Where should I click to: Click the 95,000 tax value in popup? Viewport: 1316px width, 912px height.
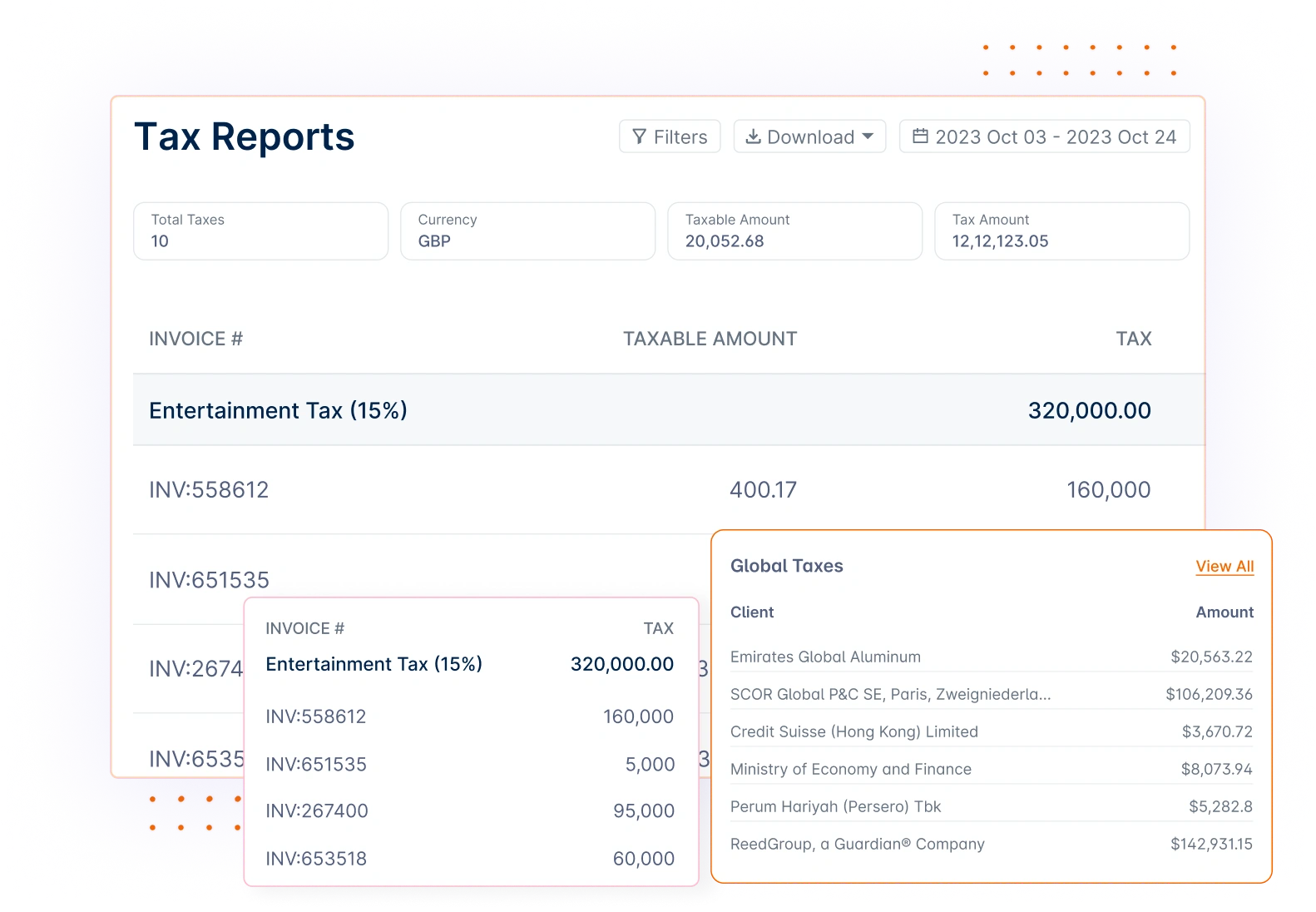coord(644,810)
